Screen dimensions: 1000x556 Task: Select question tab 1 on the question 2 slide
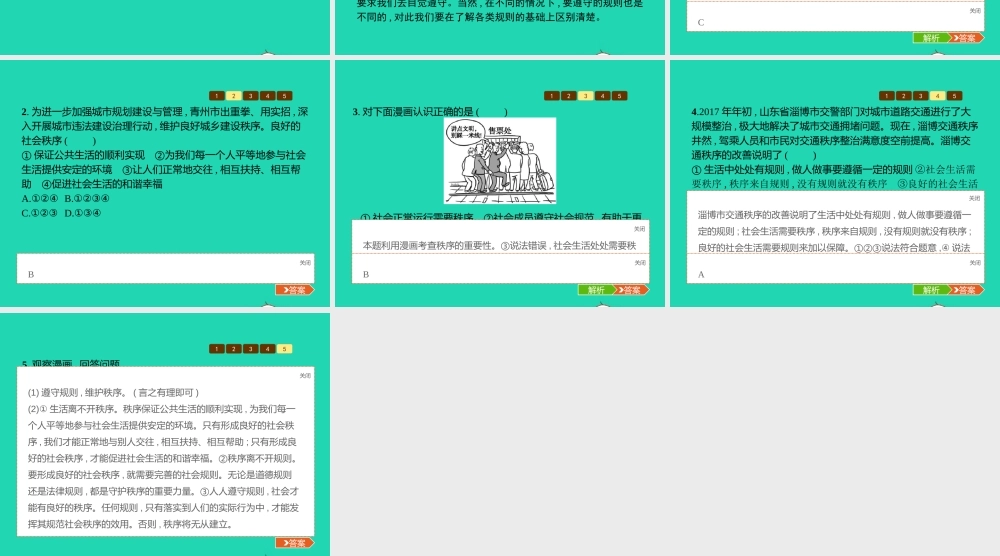click(x=217, y=96)
